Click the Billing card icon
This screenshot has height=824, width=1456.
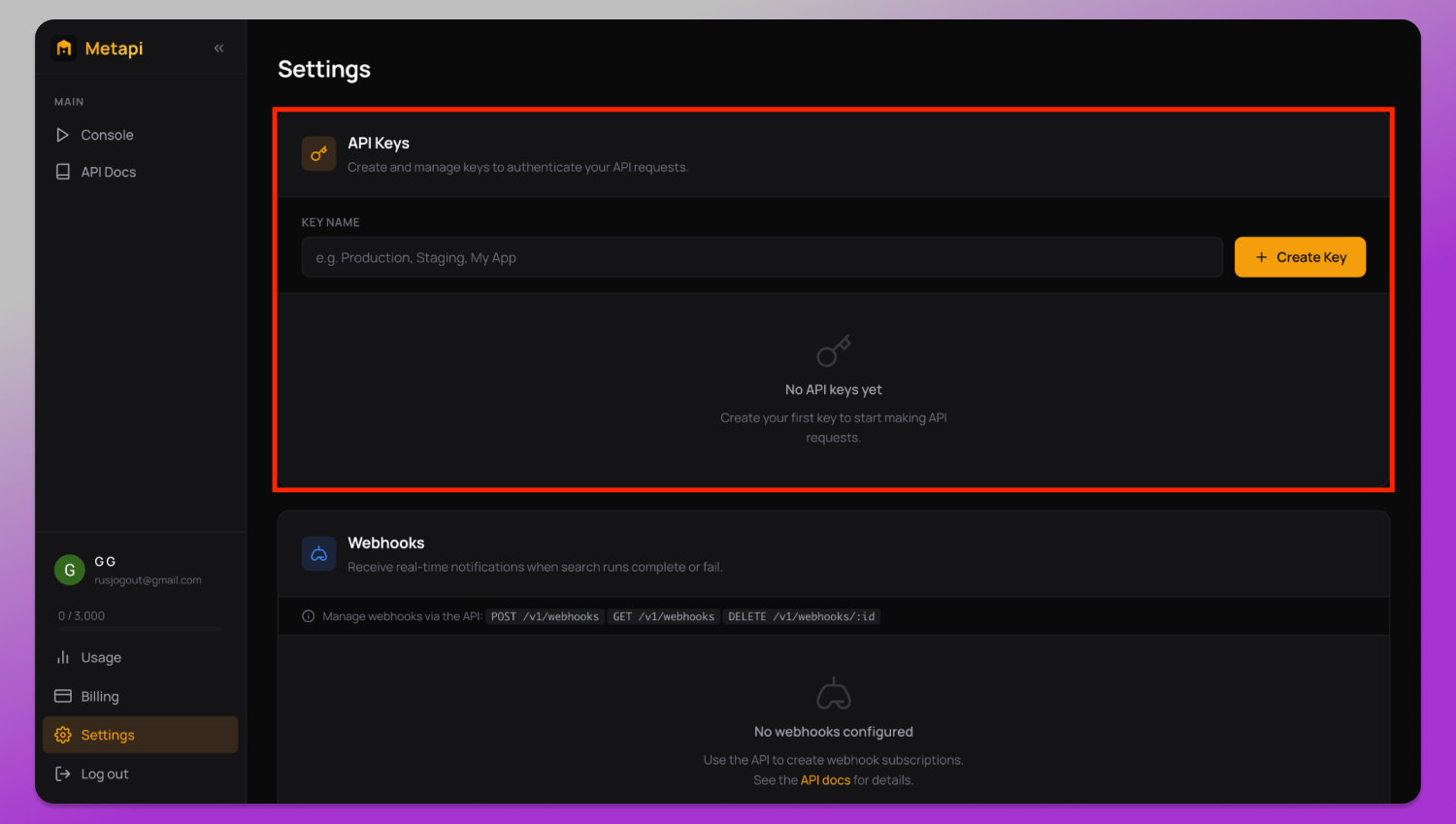tap(63, 696)
